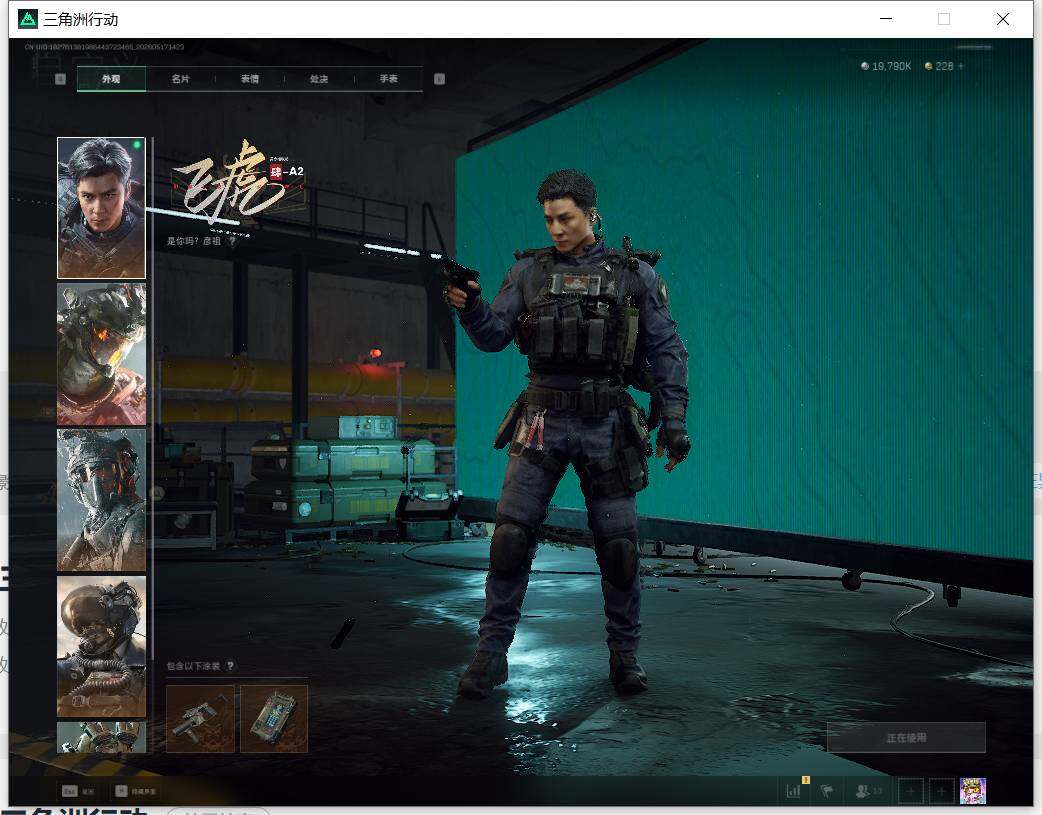
Task: Click the 是你吗? 彦祖 skin subtitle
Action: [x=193, y=241]
